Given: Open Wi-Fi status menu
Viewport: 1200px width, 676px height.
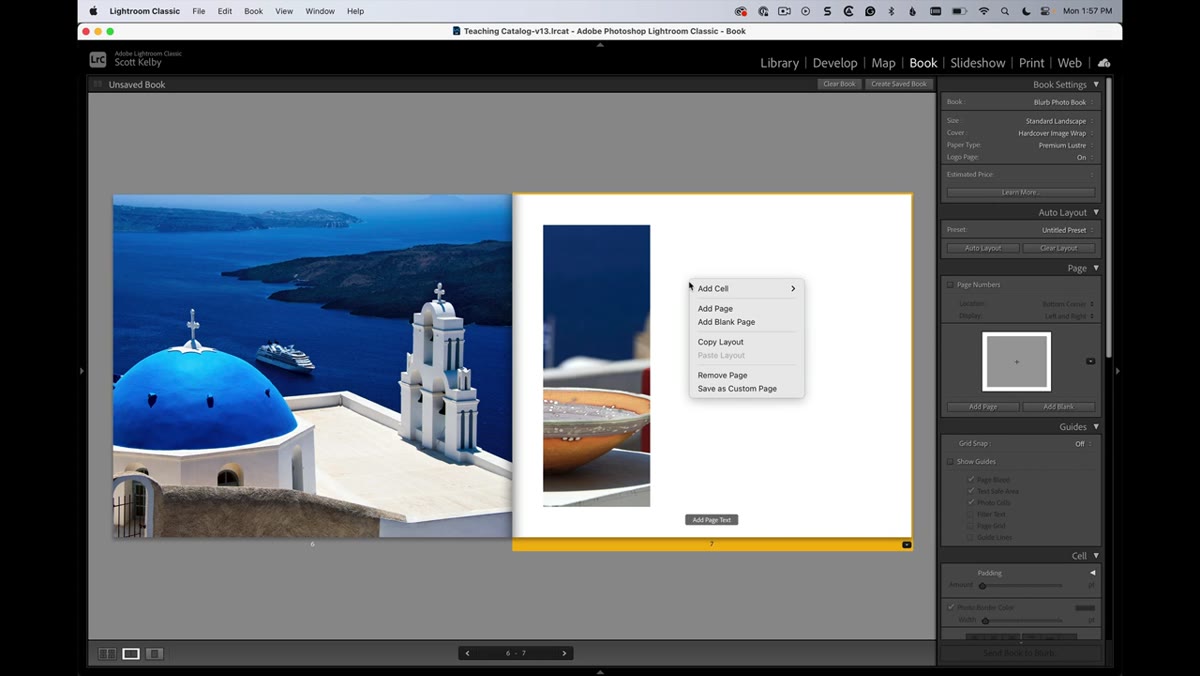Looking at the screenshot, I should pos(983,11).
